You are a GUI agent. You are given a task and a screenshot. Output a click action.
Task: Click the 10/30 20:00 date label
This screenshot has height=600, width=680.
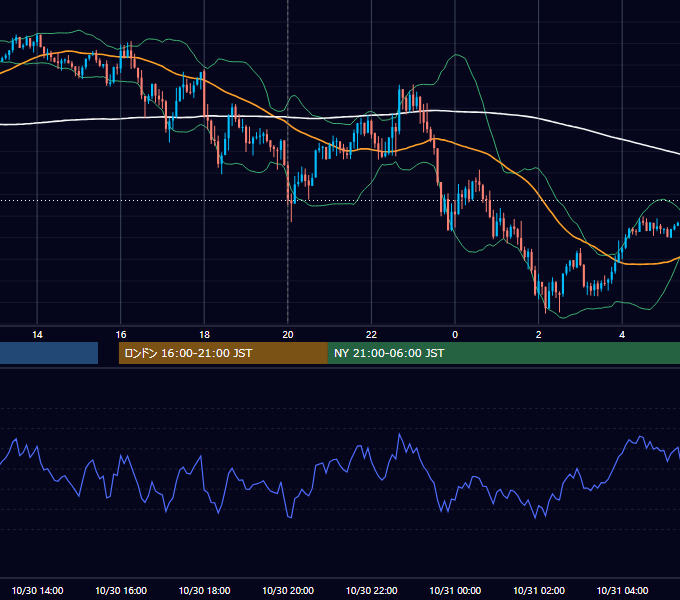[288, 590]
